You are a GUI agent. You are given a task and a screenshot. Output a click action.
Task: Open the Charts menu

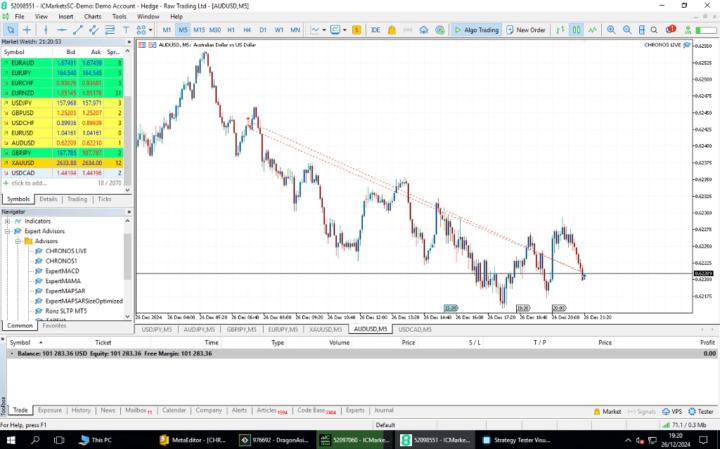click(x=92, y=17)
